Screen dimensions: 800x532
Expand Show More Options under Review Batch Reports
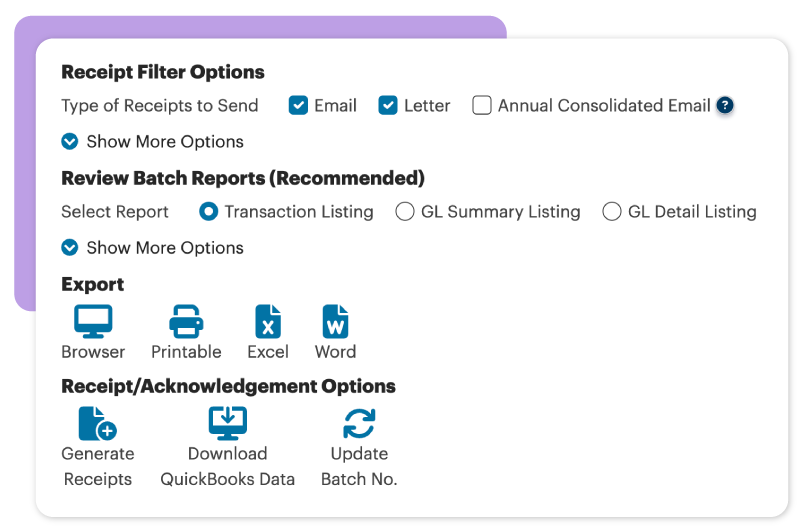(70, 247)
